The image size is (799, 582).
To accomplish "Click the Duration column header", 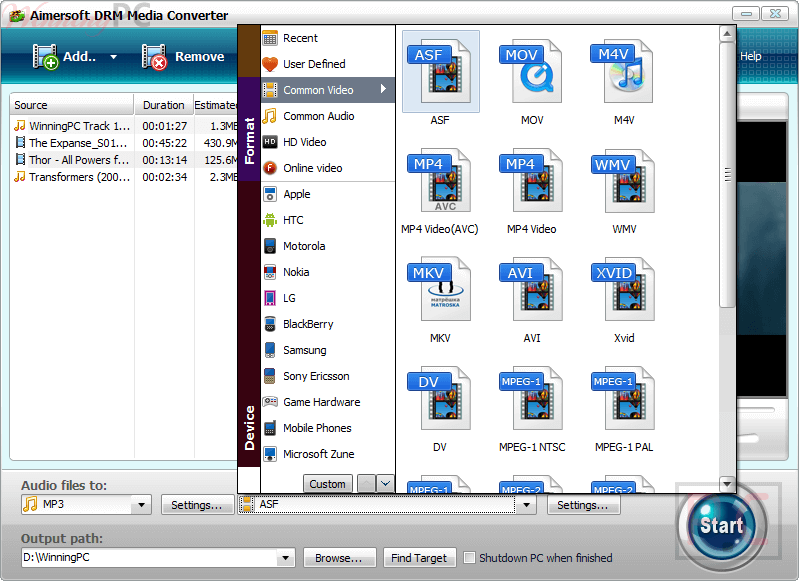I will tap(164, 105).
